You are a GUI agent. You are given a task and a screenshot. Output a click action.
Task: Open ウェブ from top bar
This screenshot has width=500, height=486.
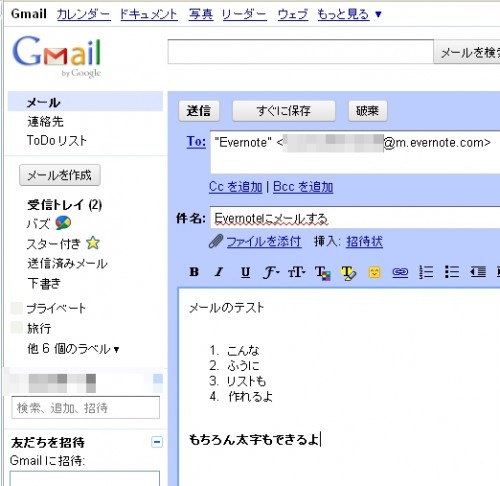pos(293,14)
